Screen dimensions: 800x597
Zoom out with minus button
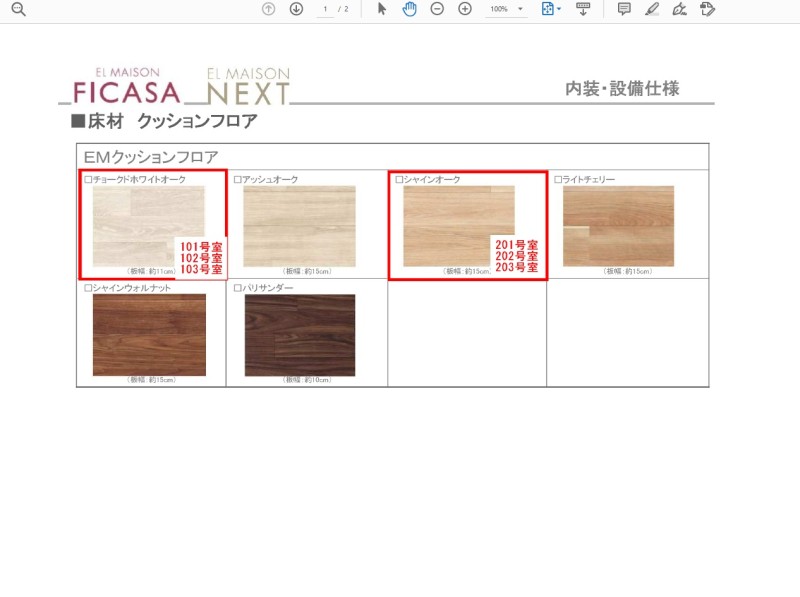(x=437, y=9)
